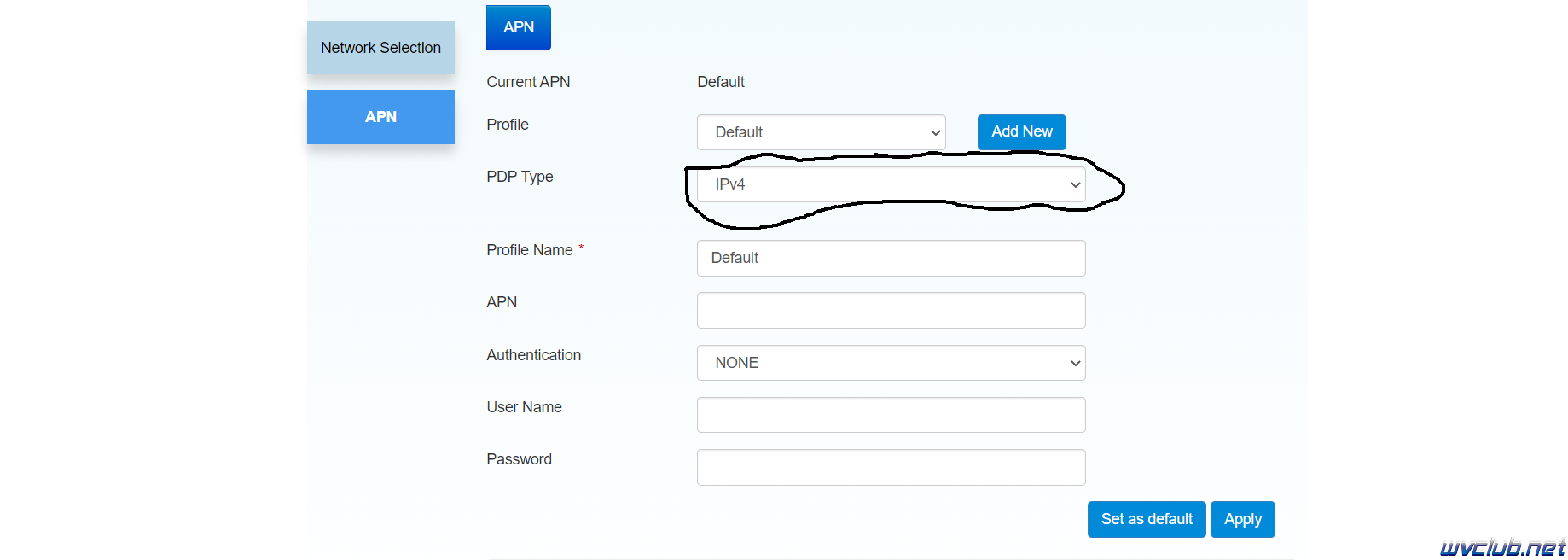Select the Password input field
Screen dimensions: 1568x560
[891, 467]
